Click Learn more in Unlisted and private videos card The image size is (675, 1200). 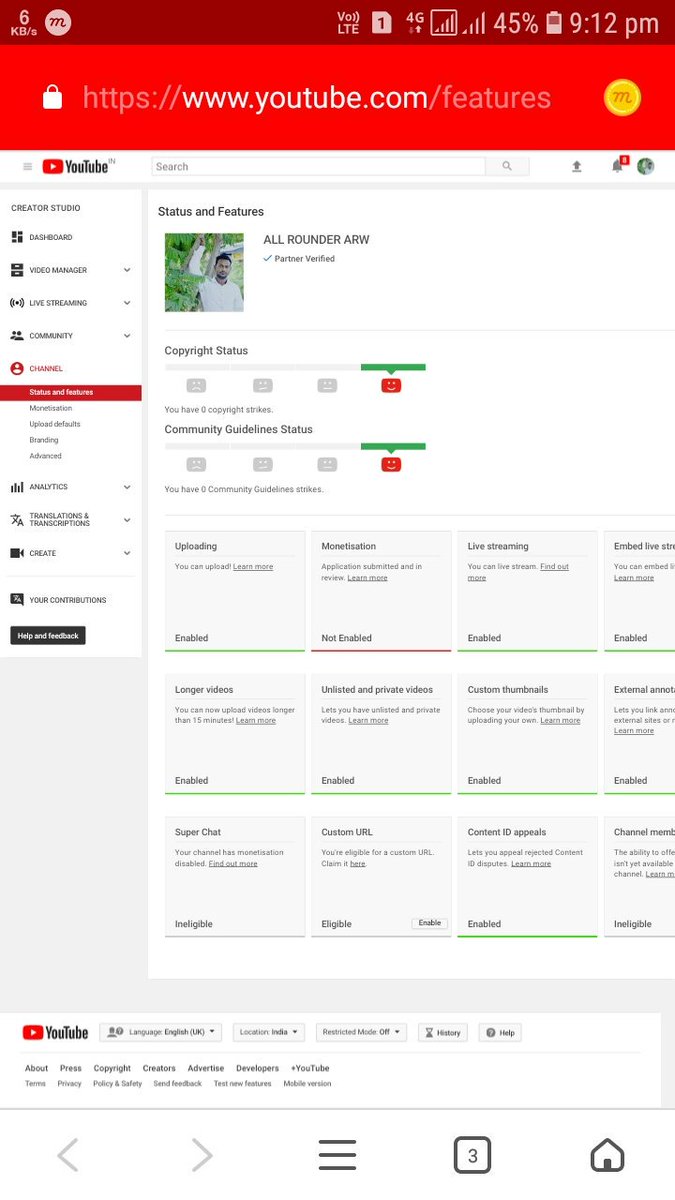tap(368, 721)
